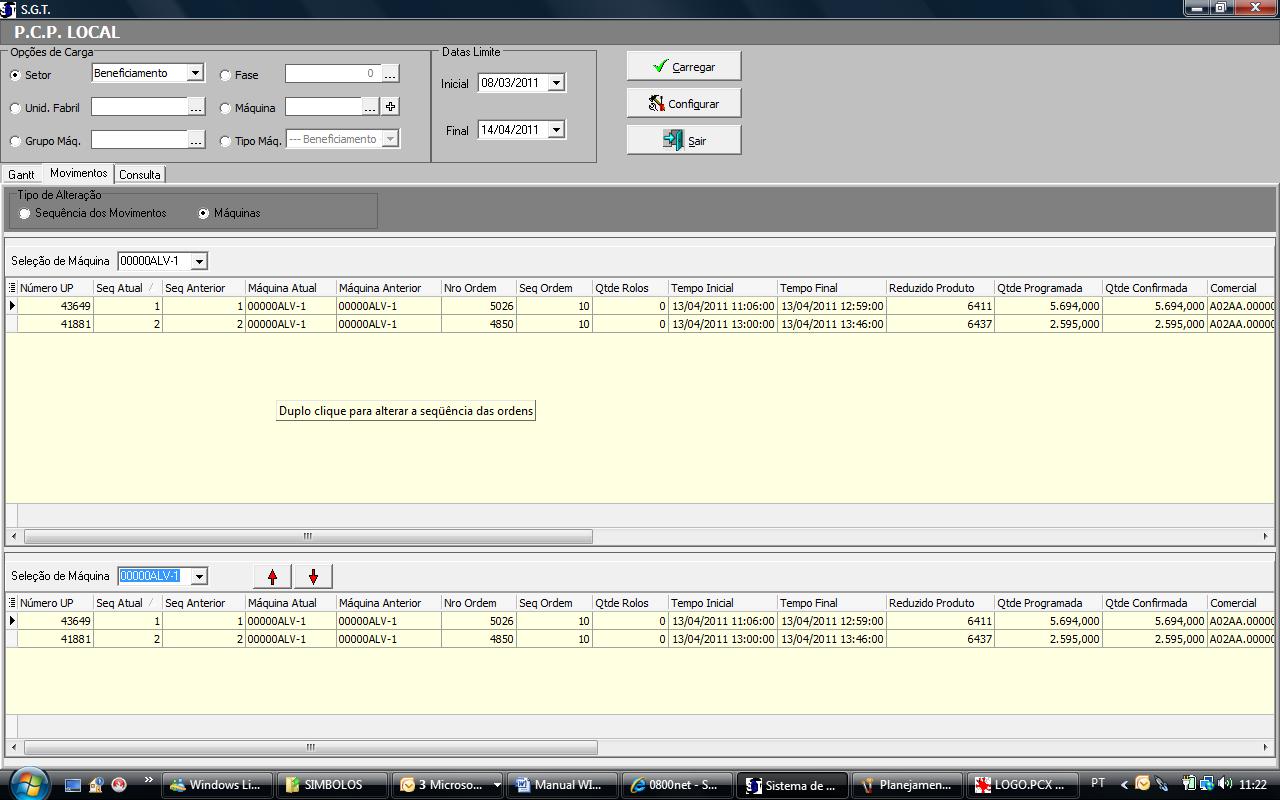Switch to the Consulta tab
This screenshot has height=800, width=1280.
coord(139,174)
